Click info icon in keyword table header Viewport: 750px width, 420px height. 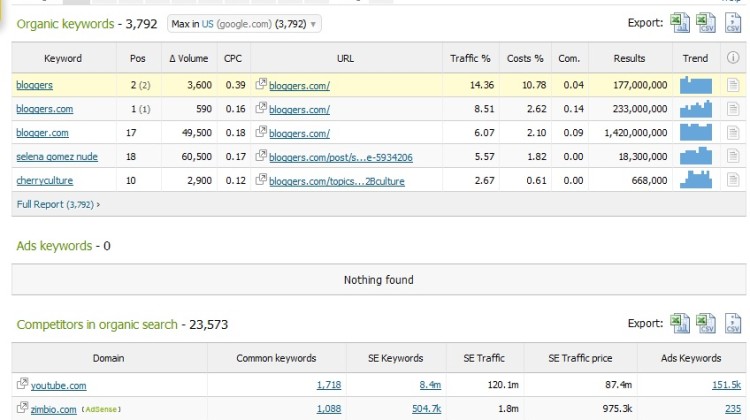click(733, 58)
